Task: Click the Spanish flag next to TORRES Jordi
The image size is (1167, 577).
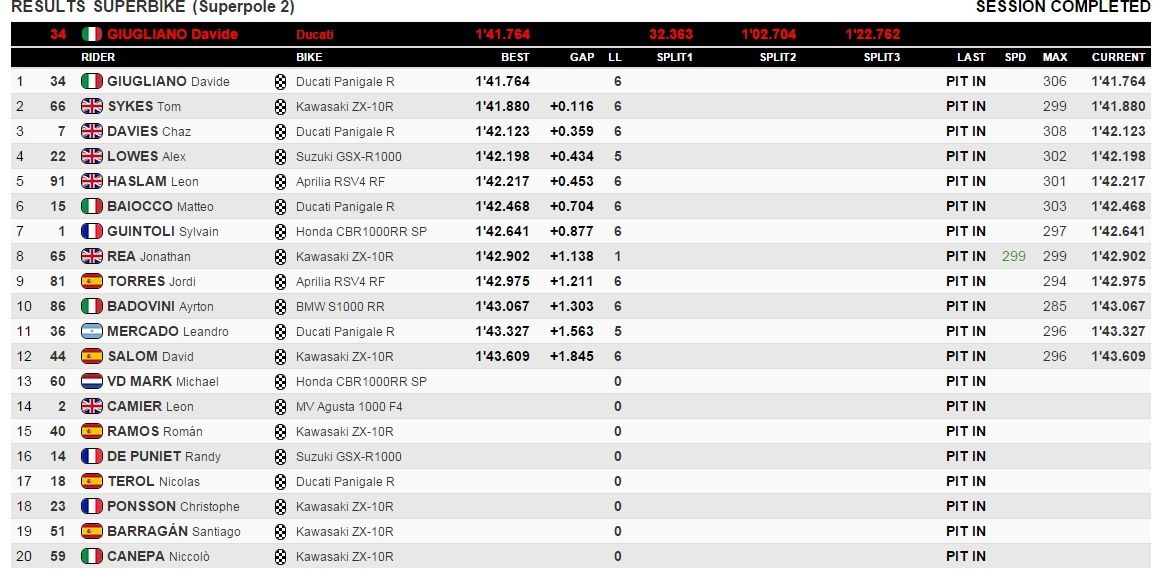Action: (x=92, y=281)
